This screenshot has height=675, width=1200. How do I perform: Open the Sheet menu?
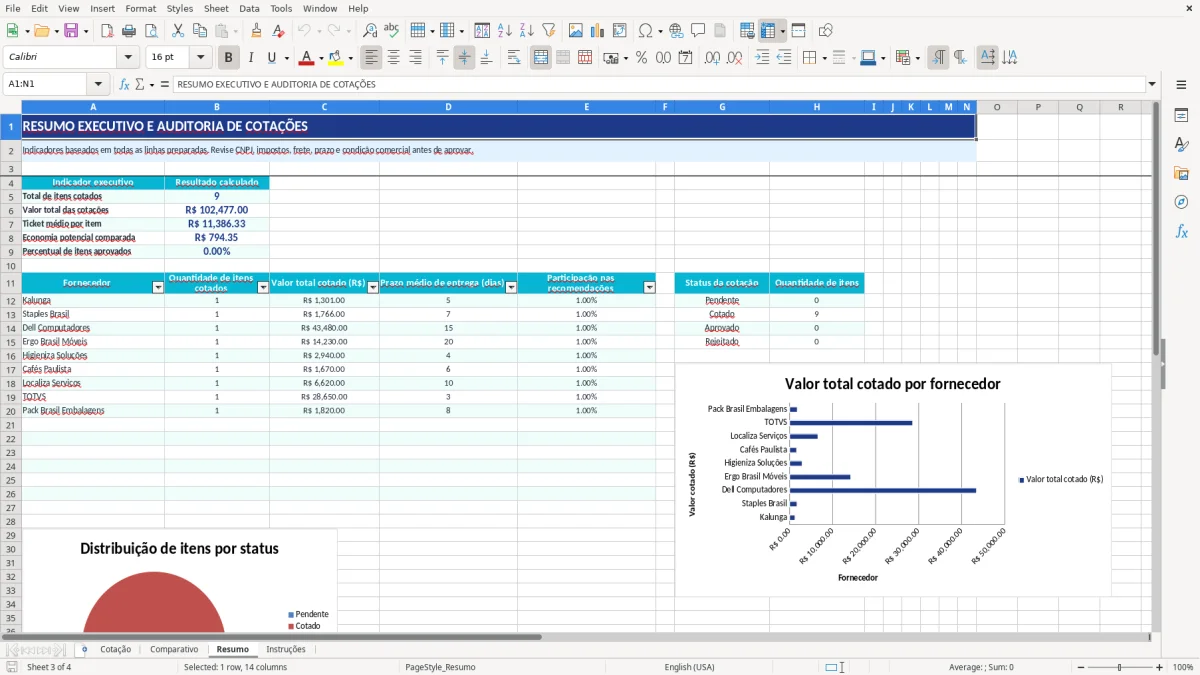coord(216,8)
